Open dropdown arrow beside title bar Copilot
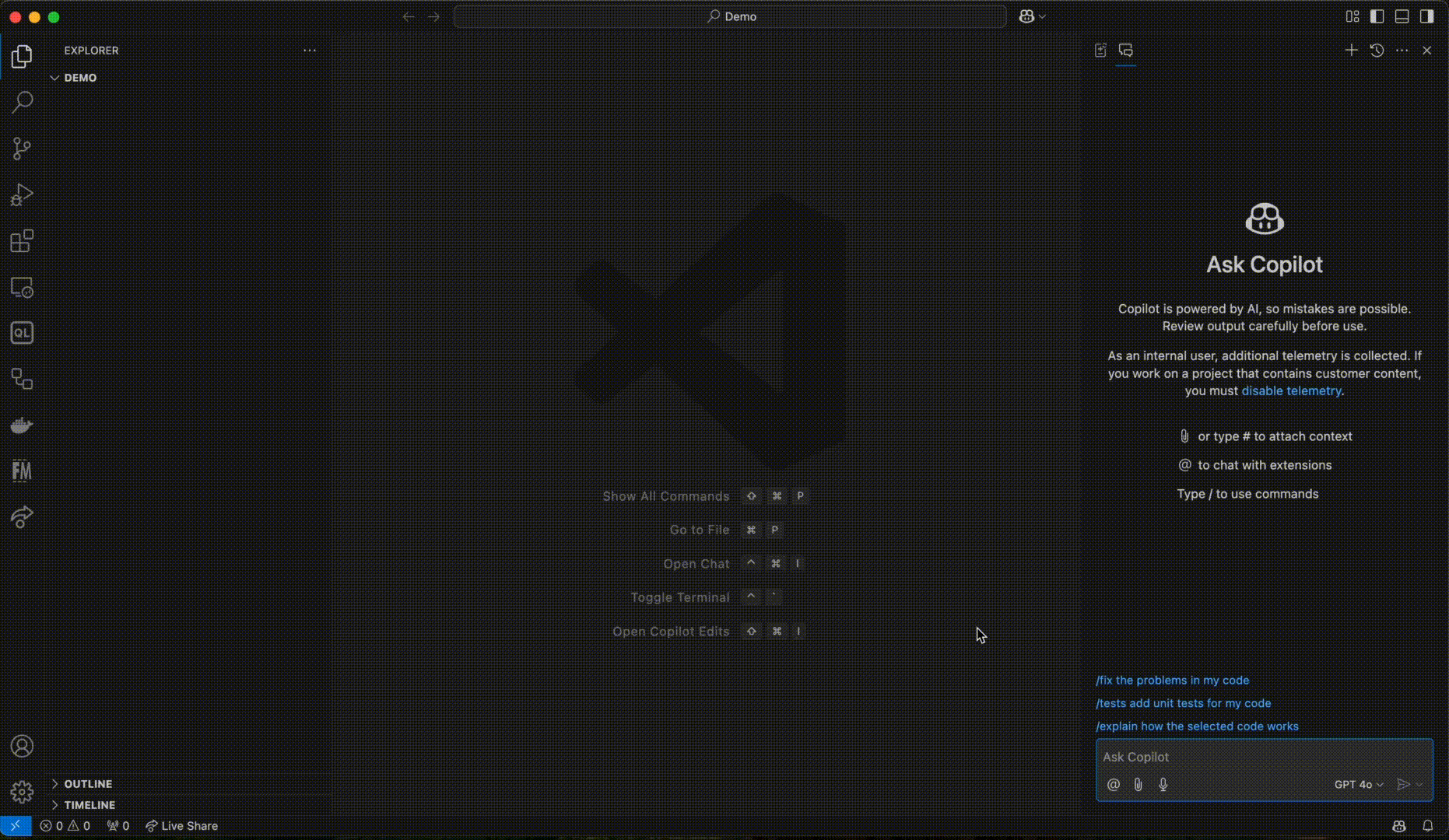The image size is (1449, 840). pos(1043,16)
